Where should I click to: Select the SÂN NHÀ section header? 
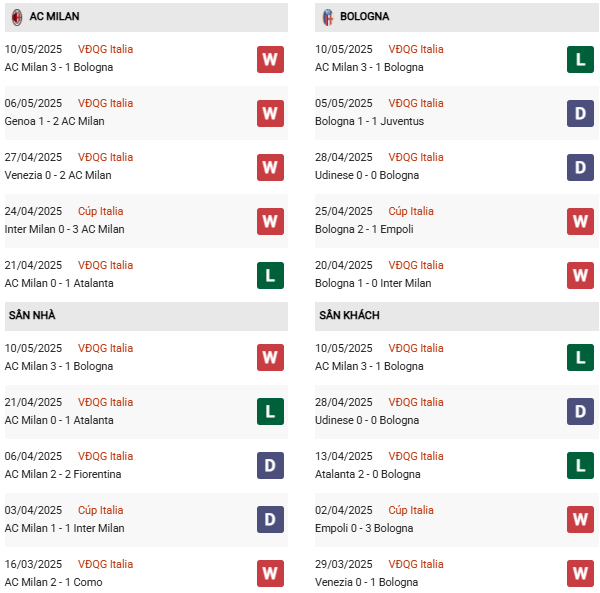[146, 316]
